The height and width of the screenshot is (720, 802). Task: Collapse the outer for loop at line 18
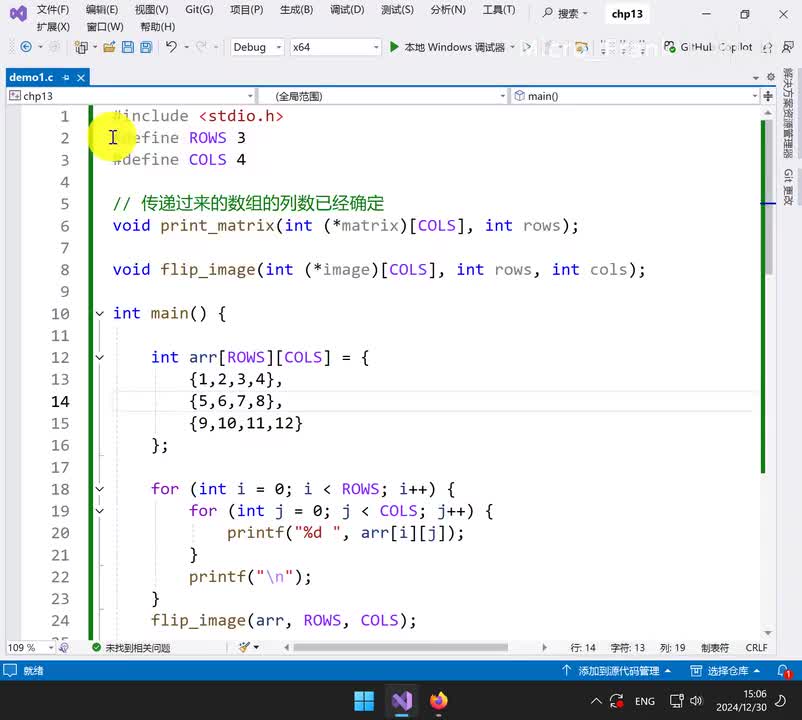tap(100, 489)
